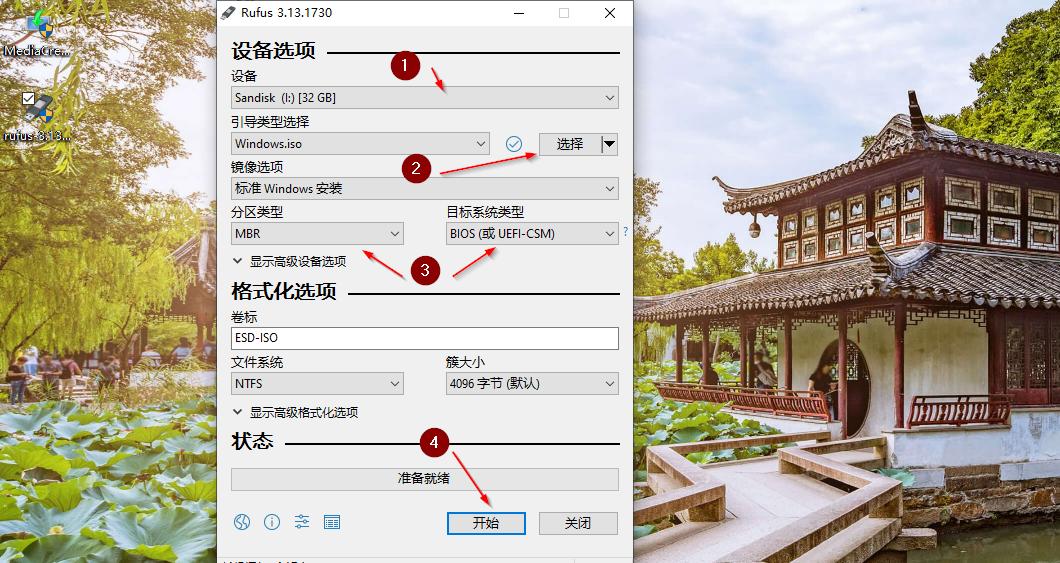Click the 格式化选项 heading text
1060x563 pixels.
[x=284, y=292]
